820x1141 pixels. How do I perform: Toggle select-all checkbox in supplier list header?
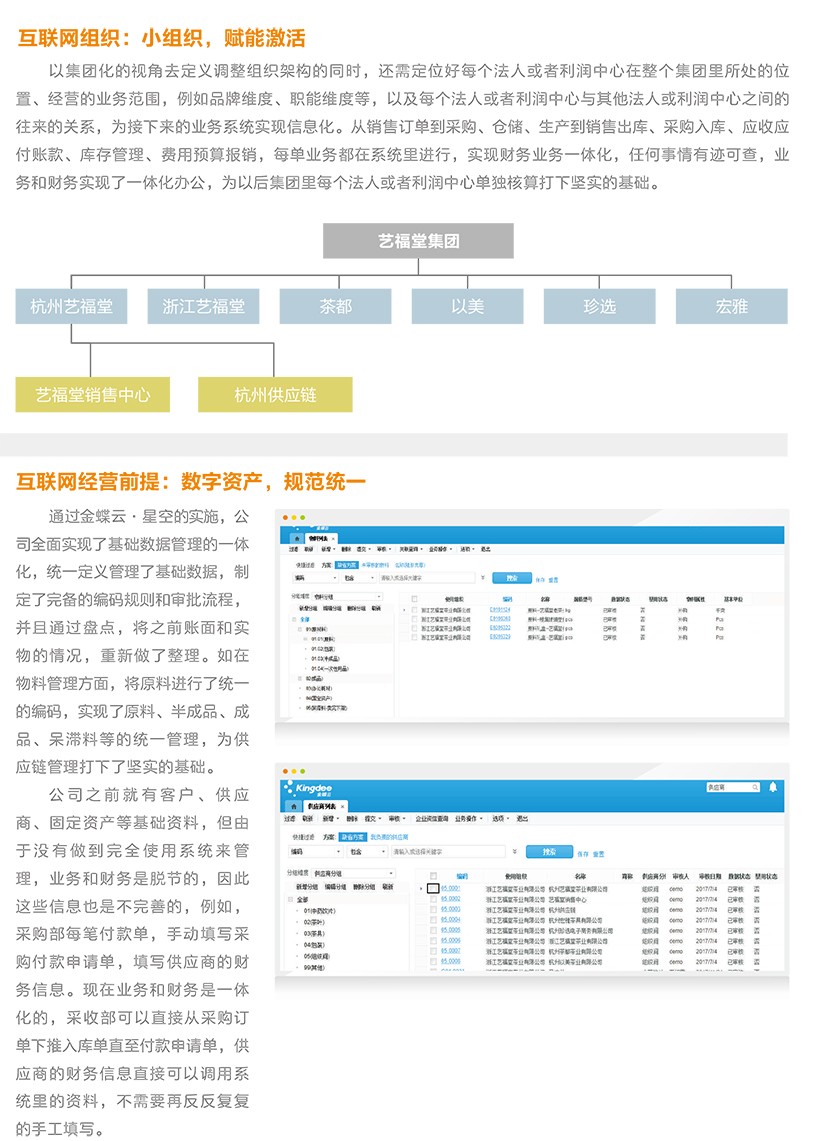(433, 876)
